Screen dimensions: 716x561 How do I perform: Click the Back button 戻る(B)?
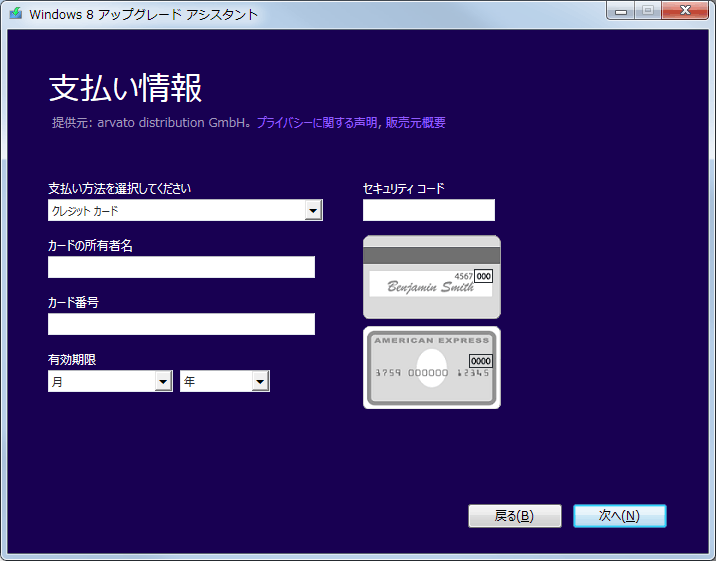[x=515, y=516]
